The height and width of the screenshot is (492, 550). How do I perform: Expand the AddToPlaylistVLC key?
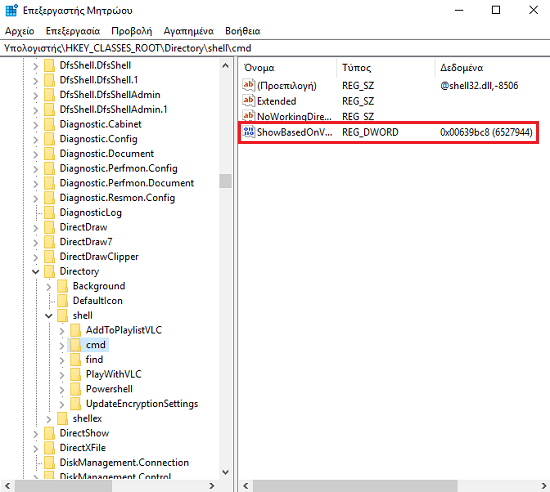(x=62, y=331)
